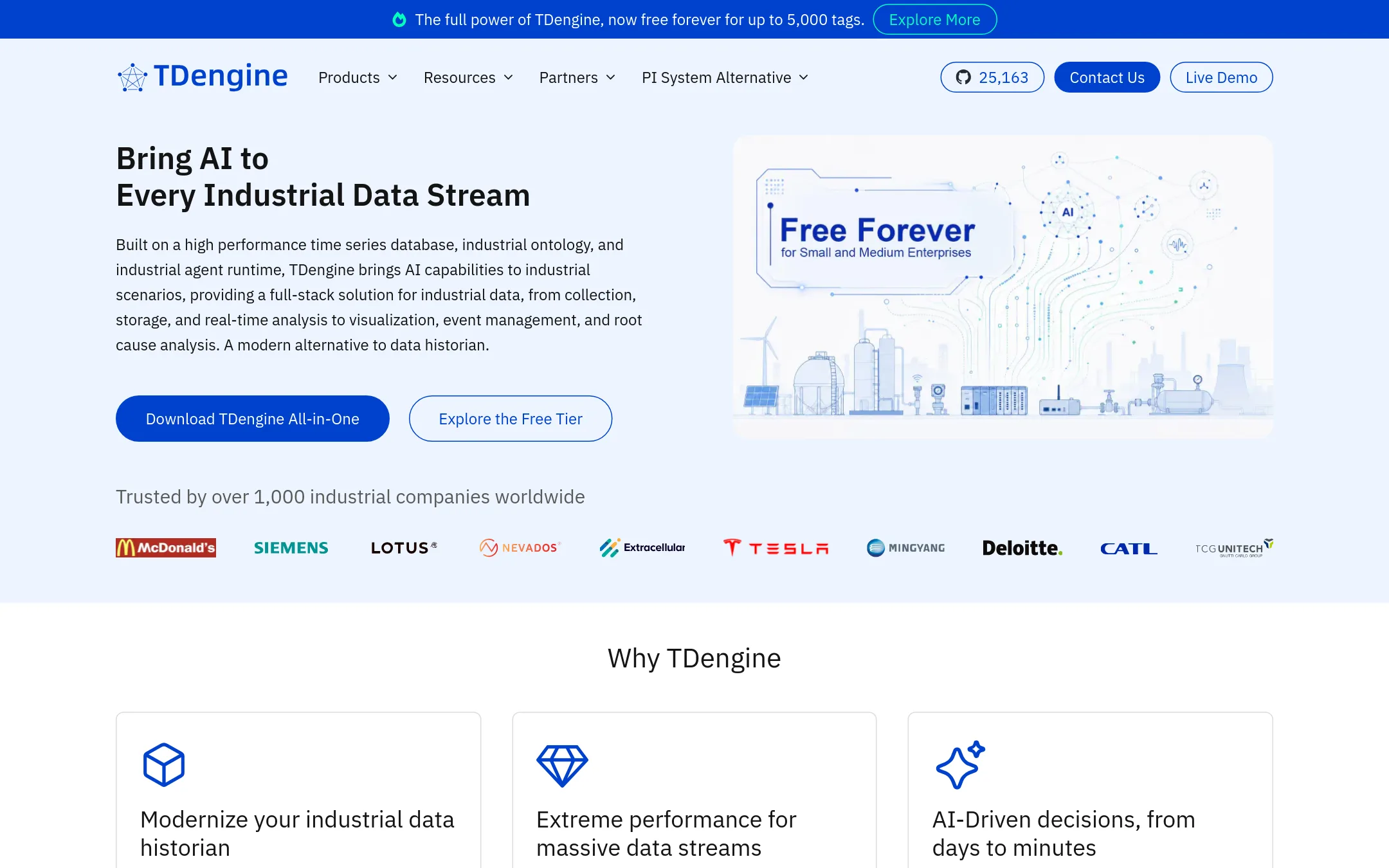Open the Partners menu

577,78
